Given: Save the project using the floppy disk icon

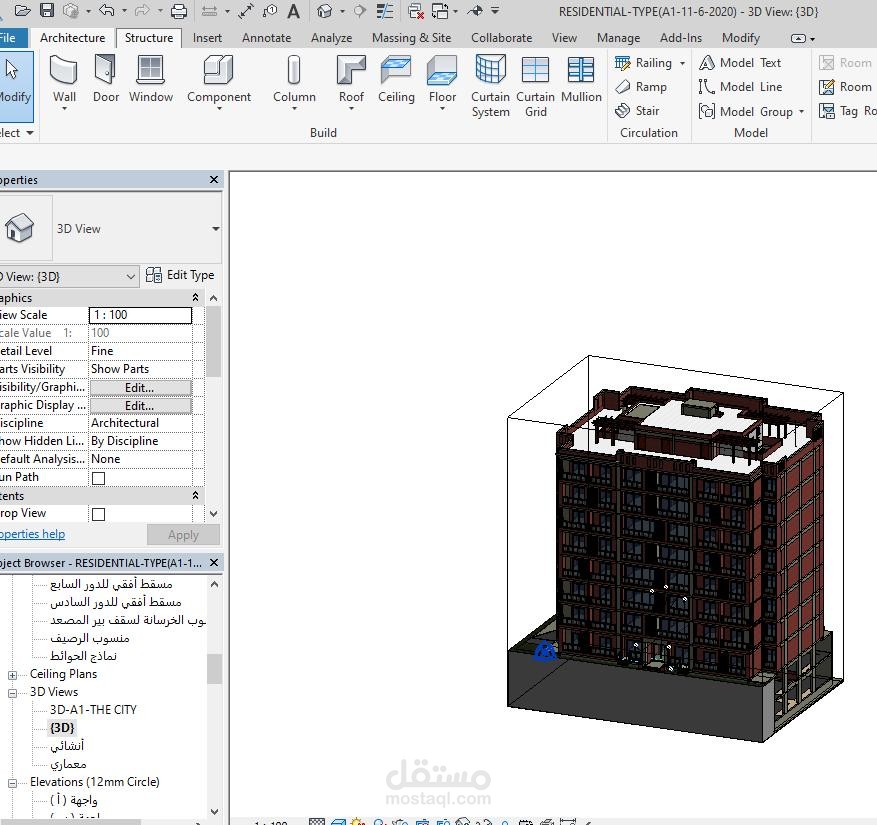Looking at the screenshot, I should click(x=47, y=11).
